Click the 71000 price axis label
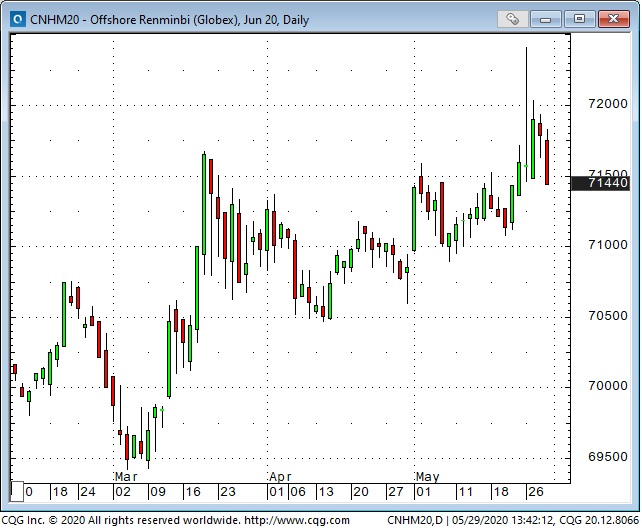642x528 pixels. 608,245
